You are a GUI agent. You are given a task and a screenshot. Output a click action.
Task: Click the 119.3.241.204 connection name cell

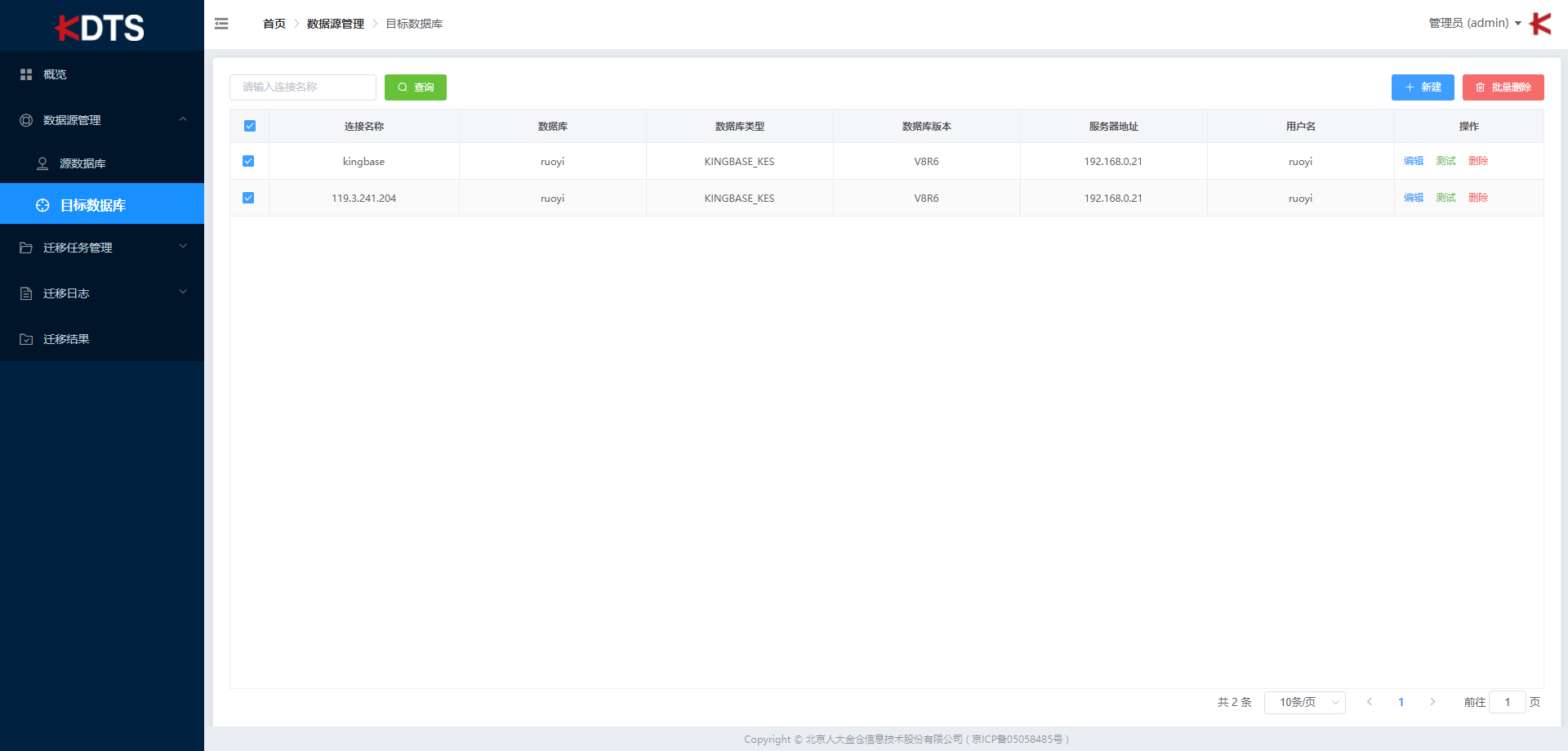point(364,199)
